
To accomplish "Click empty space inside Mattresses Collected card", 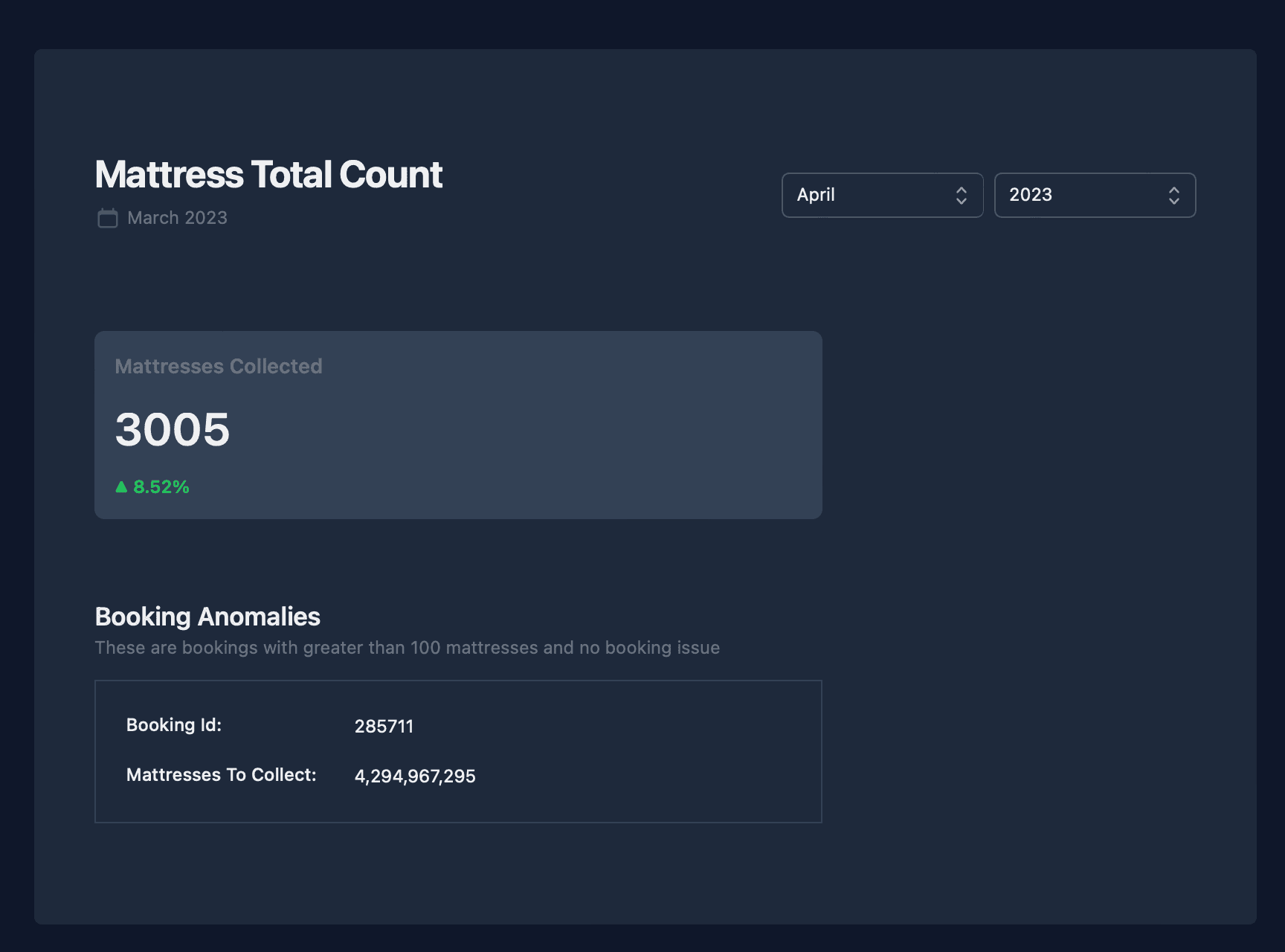I will point(558,431).
